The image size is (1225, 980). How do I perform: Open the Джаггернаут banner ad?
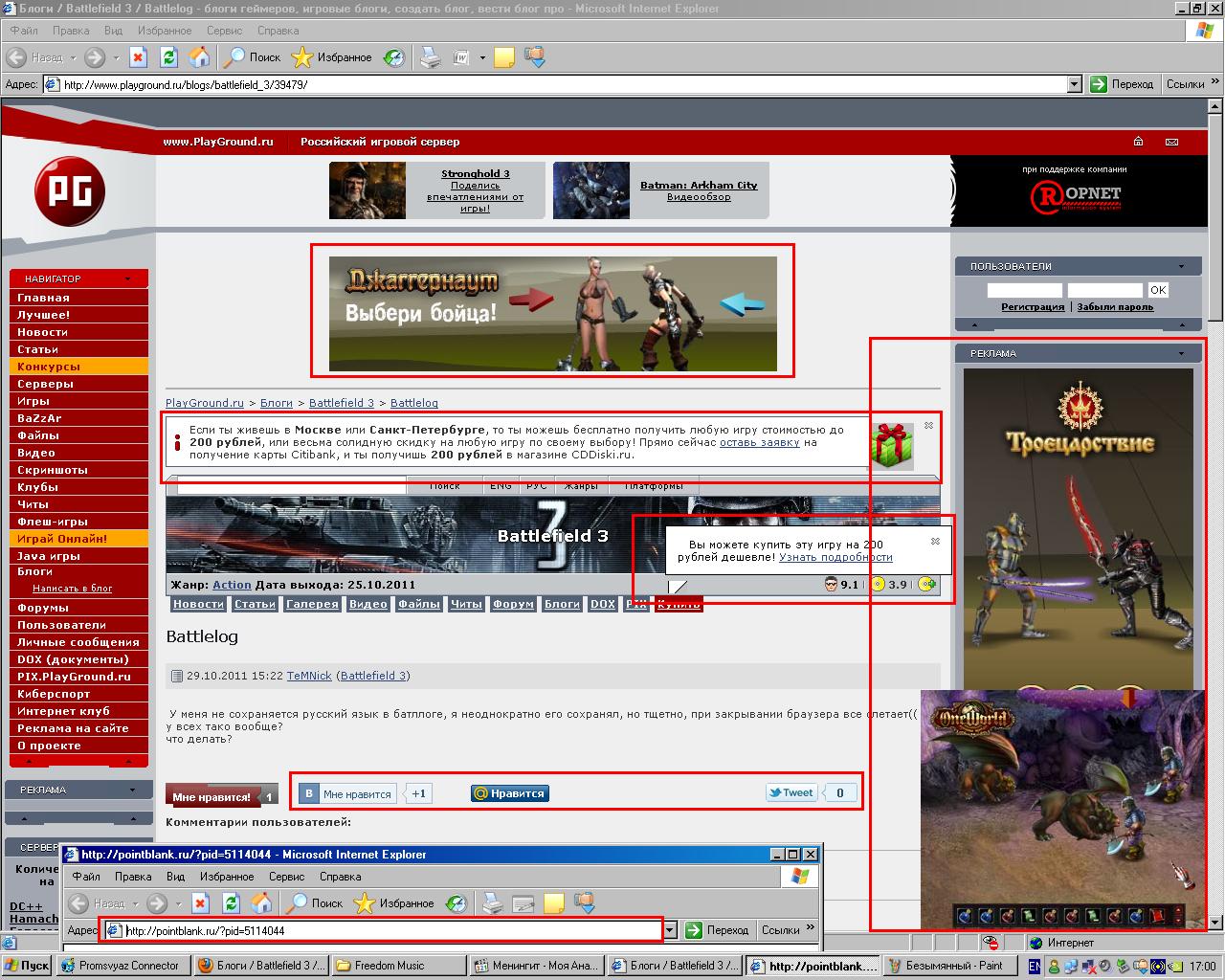tap(552, 313)
